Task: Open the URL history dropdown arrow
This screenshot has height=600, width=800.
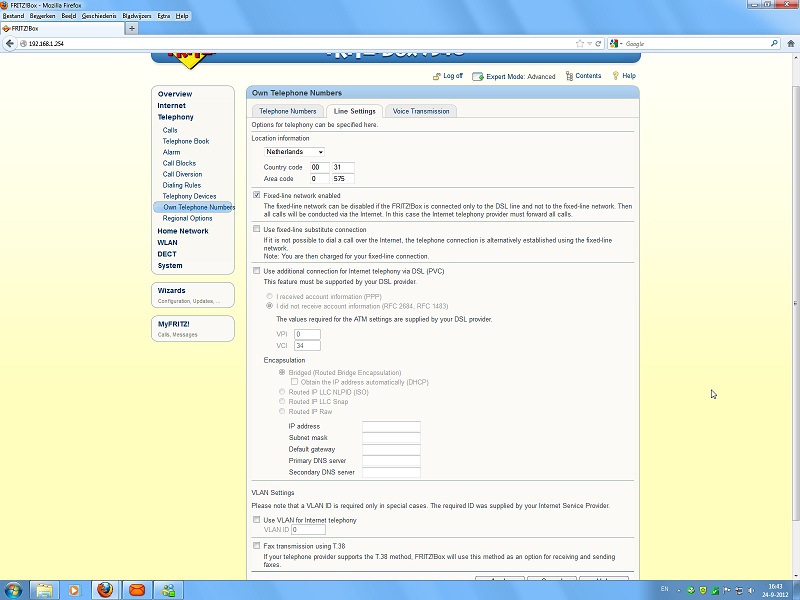Action: coord(589,43)
